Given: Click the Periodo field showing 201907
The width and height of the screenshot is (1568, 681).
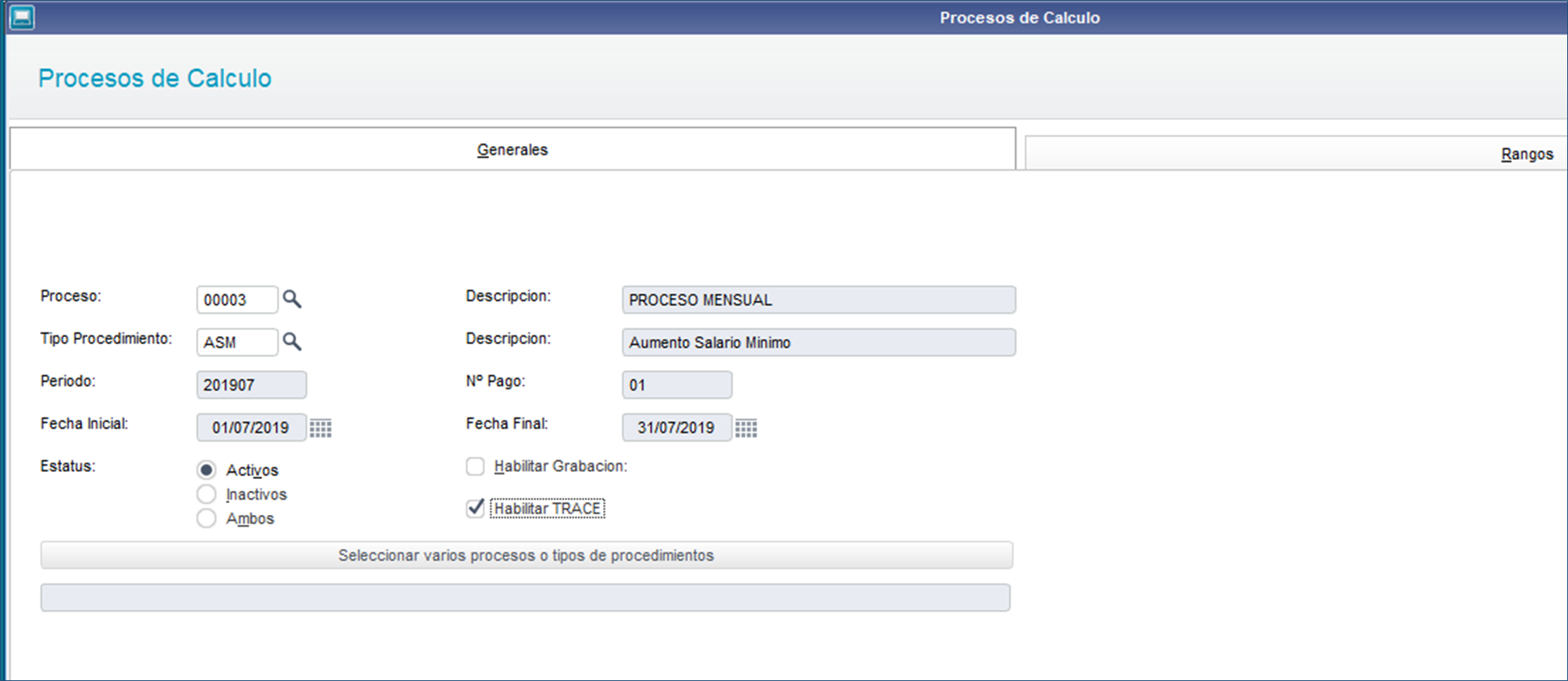Looking at the screenshot, I should point(250,385).
